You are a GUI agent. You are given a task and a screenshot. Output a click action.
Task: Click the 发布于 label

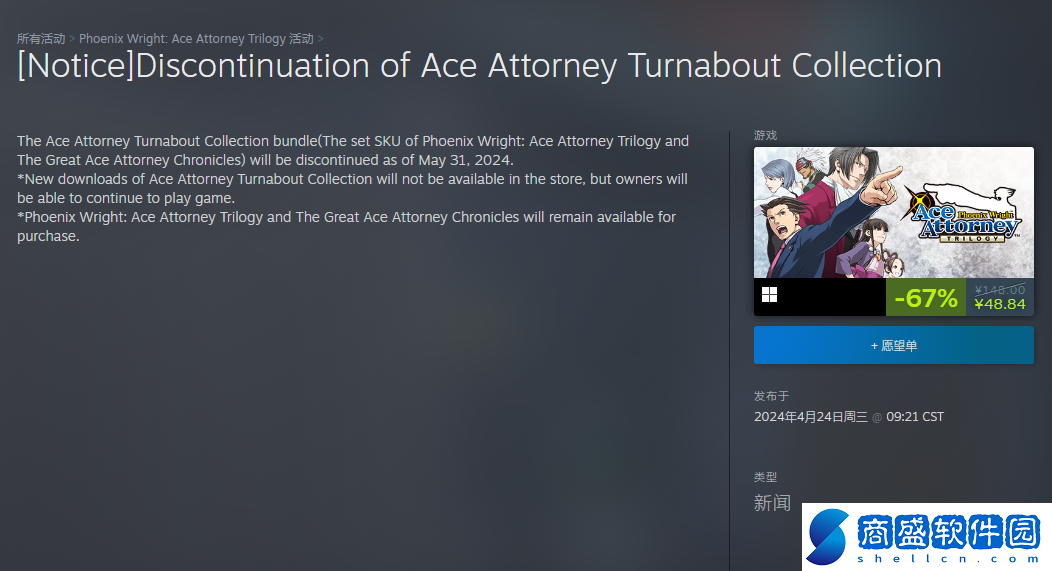pyautogui.click(x=771, y=396)
